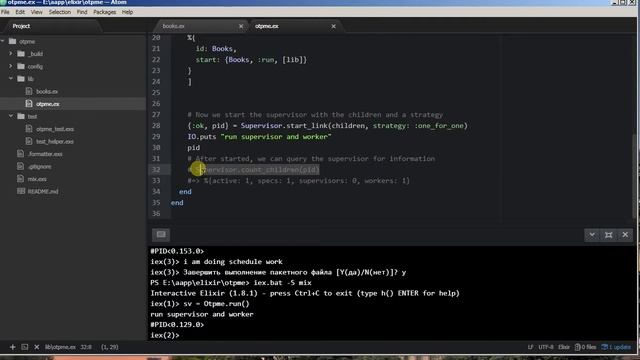Click the _build folder icon
Viewport: 640px width, 360px height.
(21, 53)
